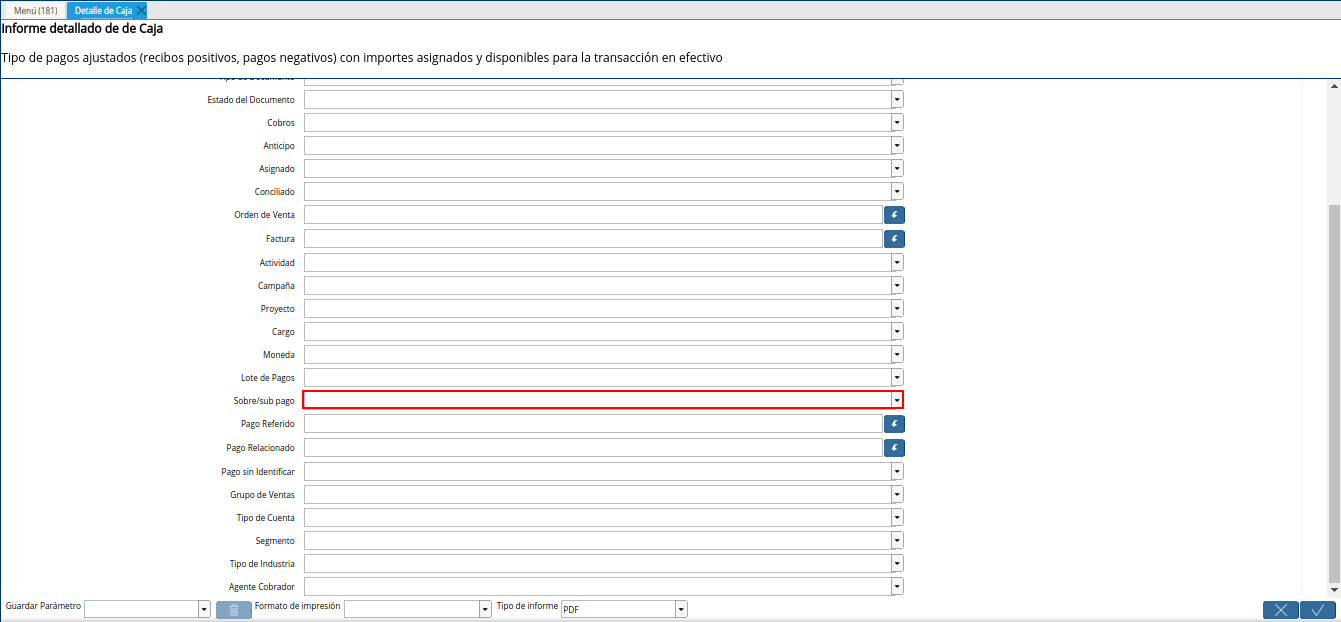The width and height of the screenshot is (1341, 622).
Task: Click inside the Guardar Parámetro field
Action: [140, 608]
